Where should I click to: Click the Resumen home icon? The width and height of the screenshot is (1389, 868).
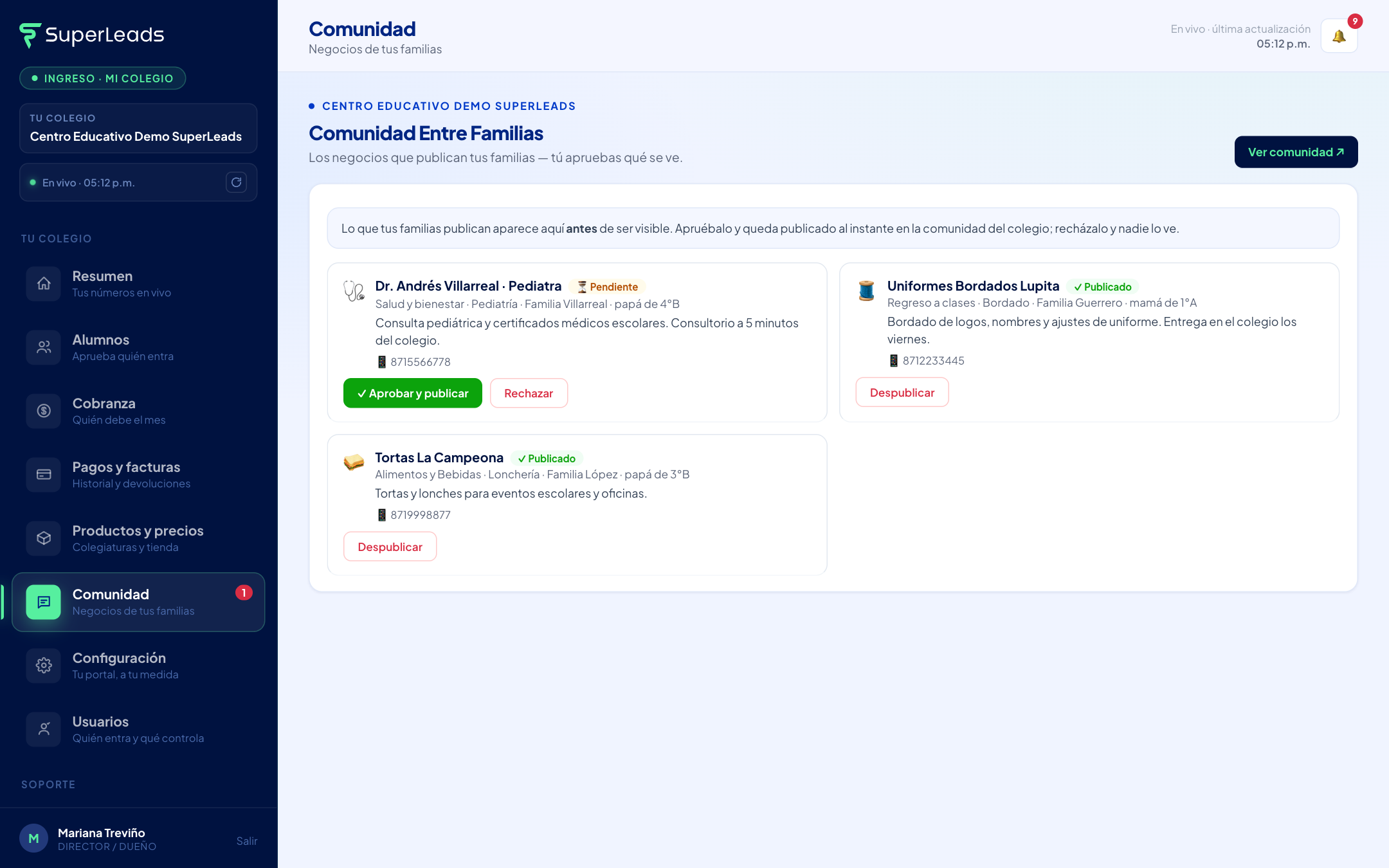pos(44,284)
